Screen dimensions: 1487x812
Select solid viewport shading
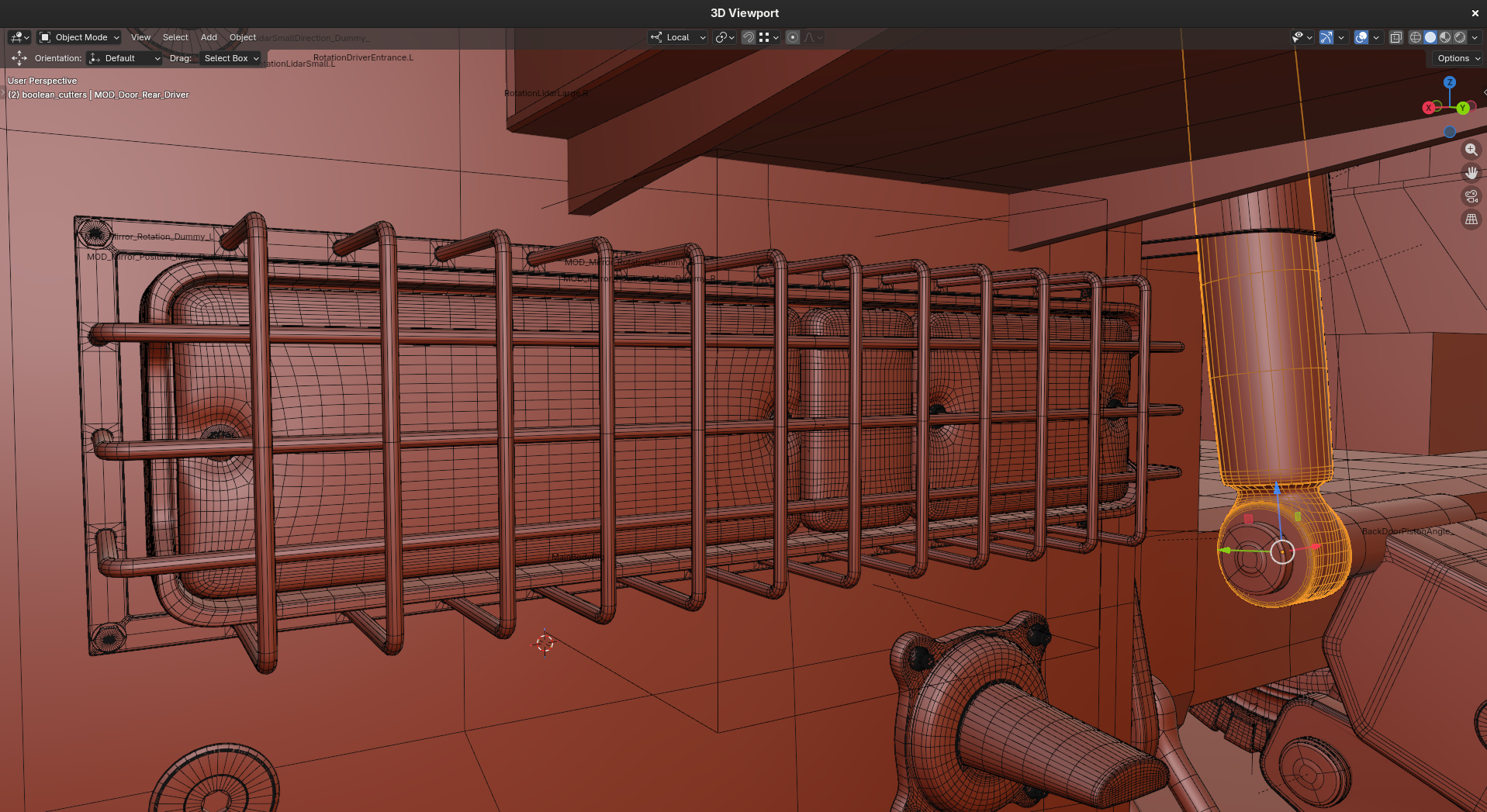[x=1430, y=37]
